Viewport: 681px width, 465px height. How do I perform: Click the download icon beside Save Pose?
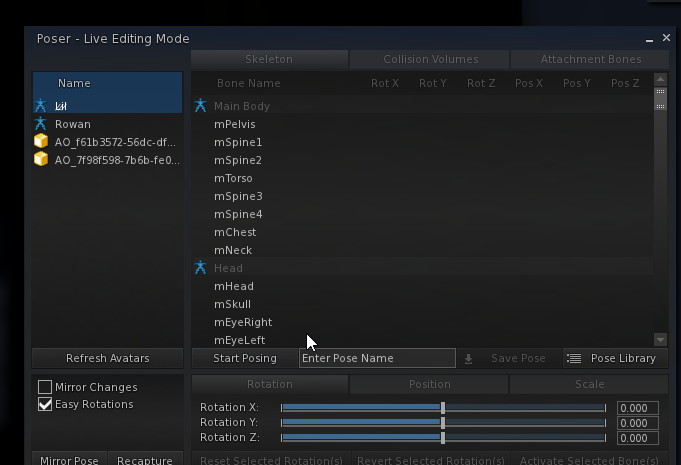pyautogui.click(x=468, y=359)
